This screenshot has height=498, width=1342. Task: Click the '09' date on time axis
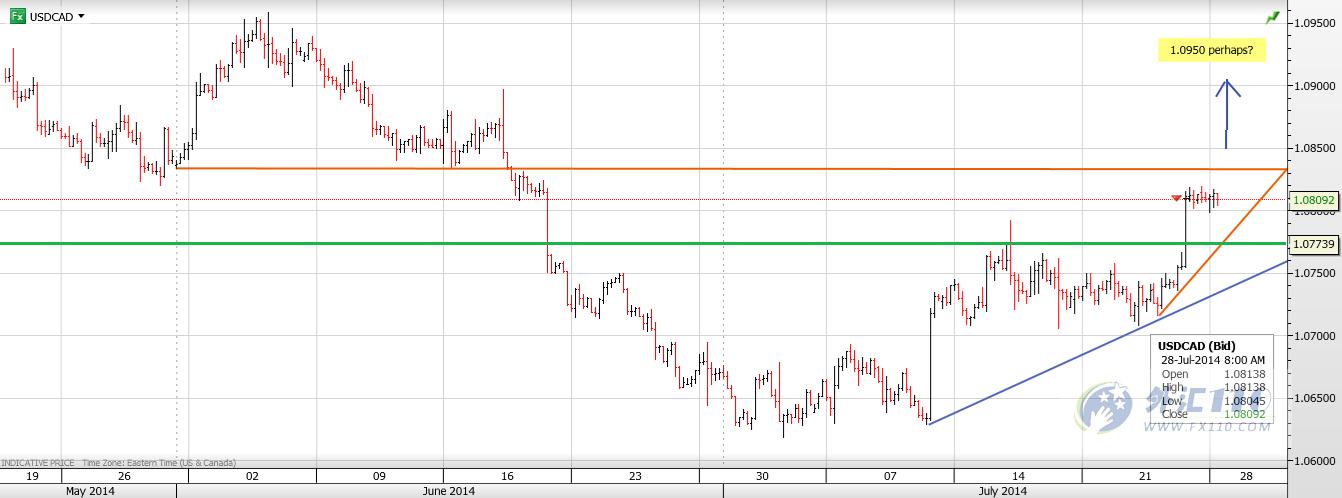point(378,476)
